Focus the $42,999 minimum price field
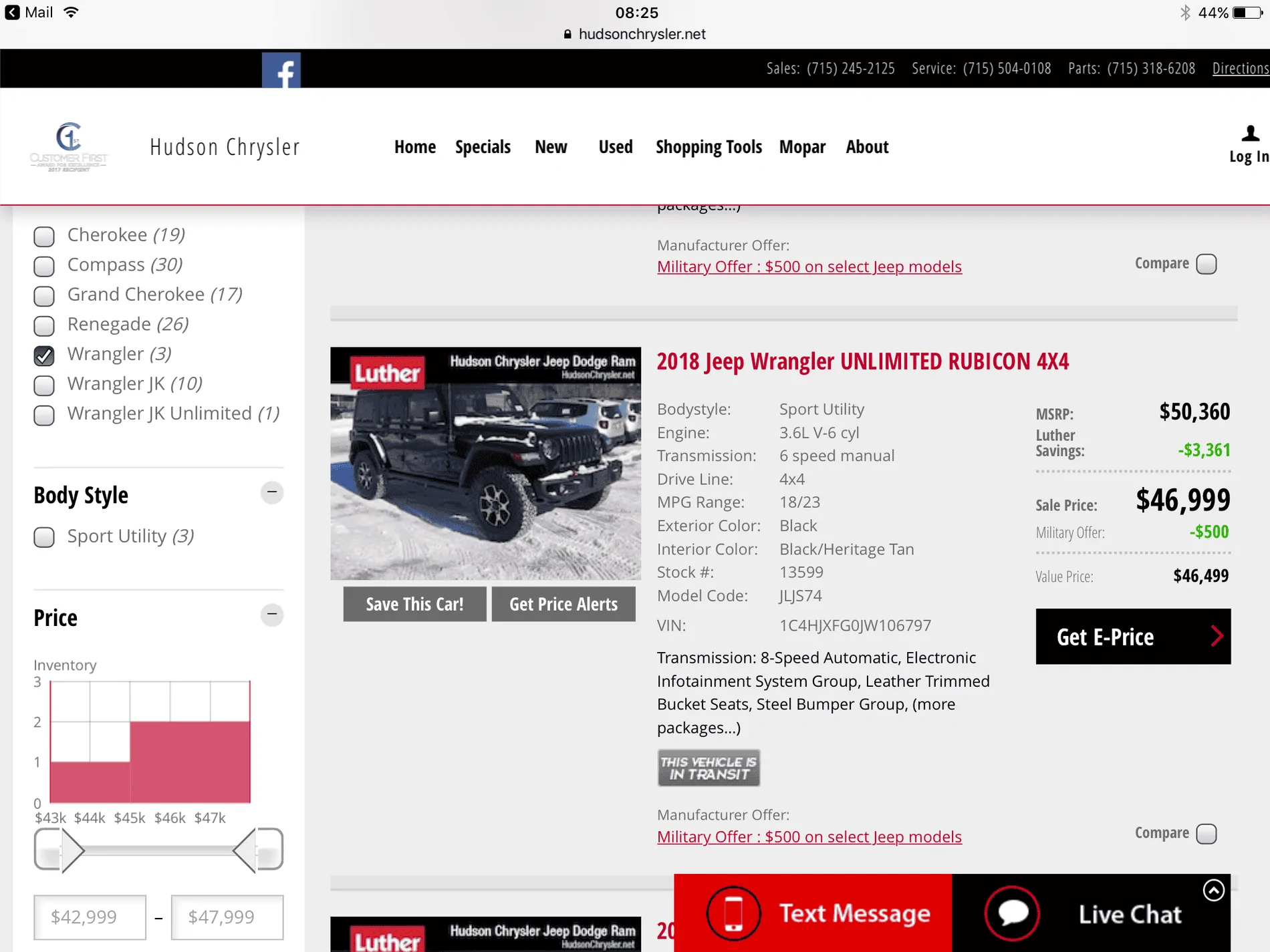The width and height of the screenshot is (1270, 952). click(x=90, y=917)
